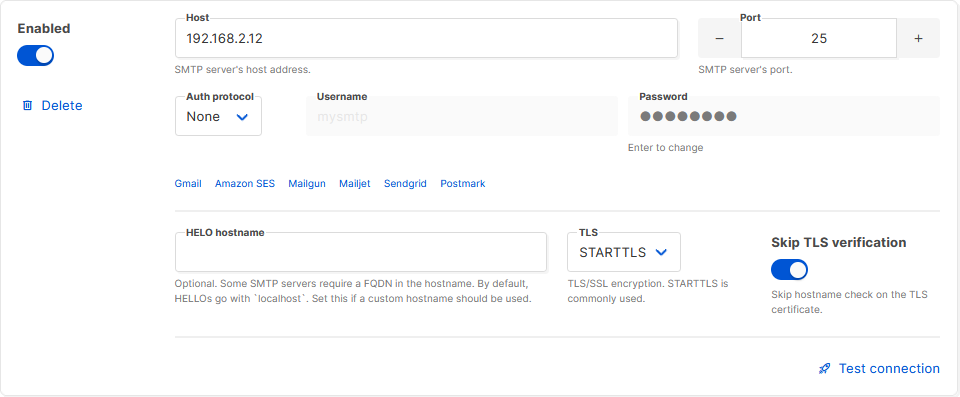Select the Gmail preset link
The height and width of the screenshot is (397, 960).
[x=188, y=184]
